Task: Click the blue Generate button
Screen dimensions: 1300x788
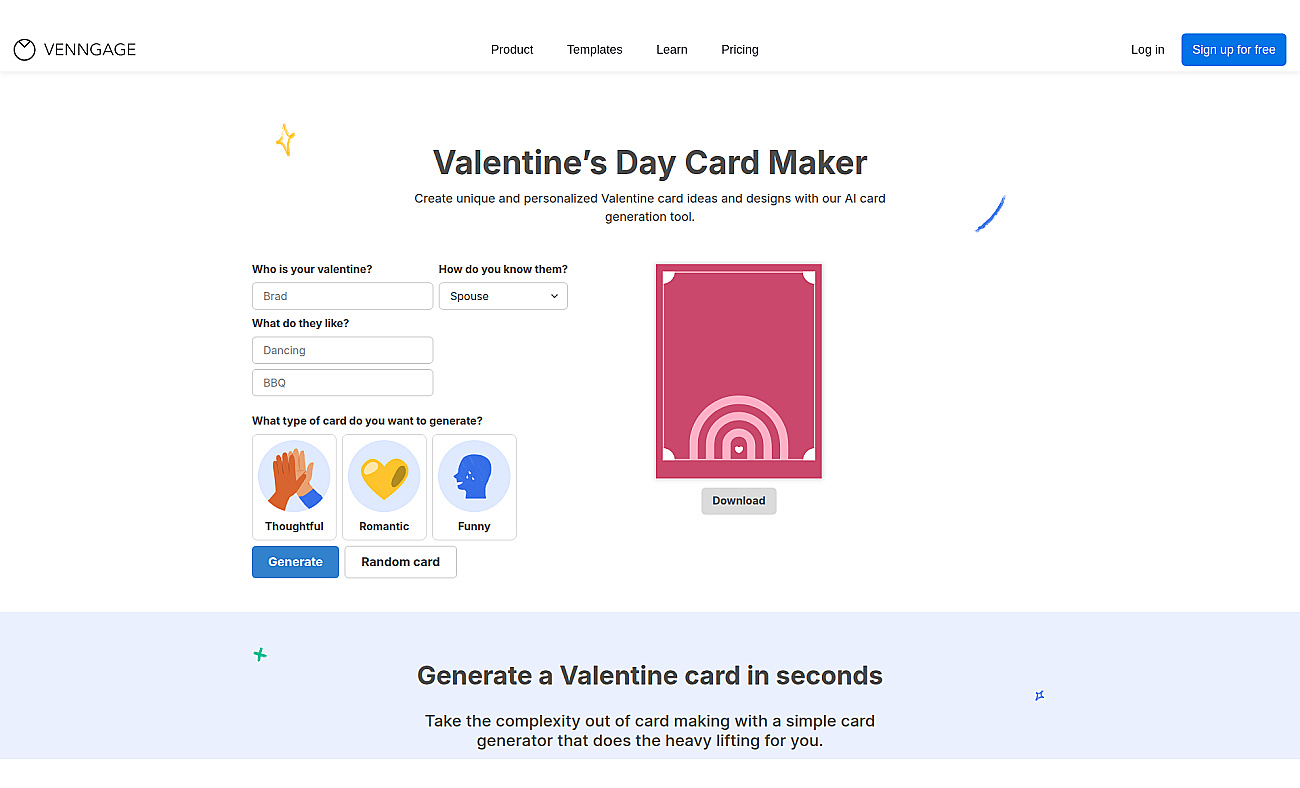Action: (295, 562)
